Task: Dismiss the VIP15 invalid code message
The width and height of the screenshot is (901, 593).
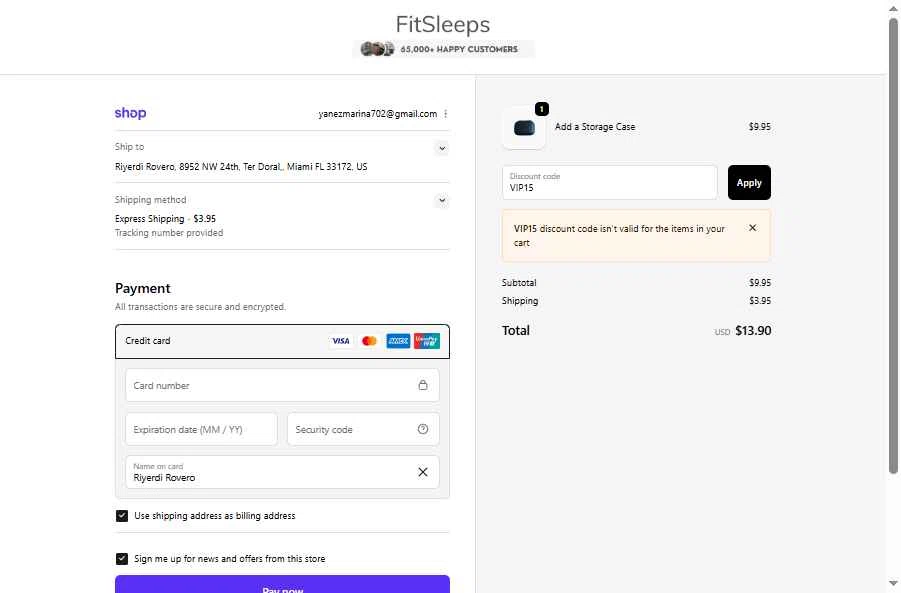Action: [x=752, y=228]
